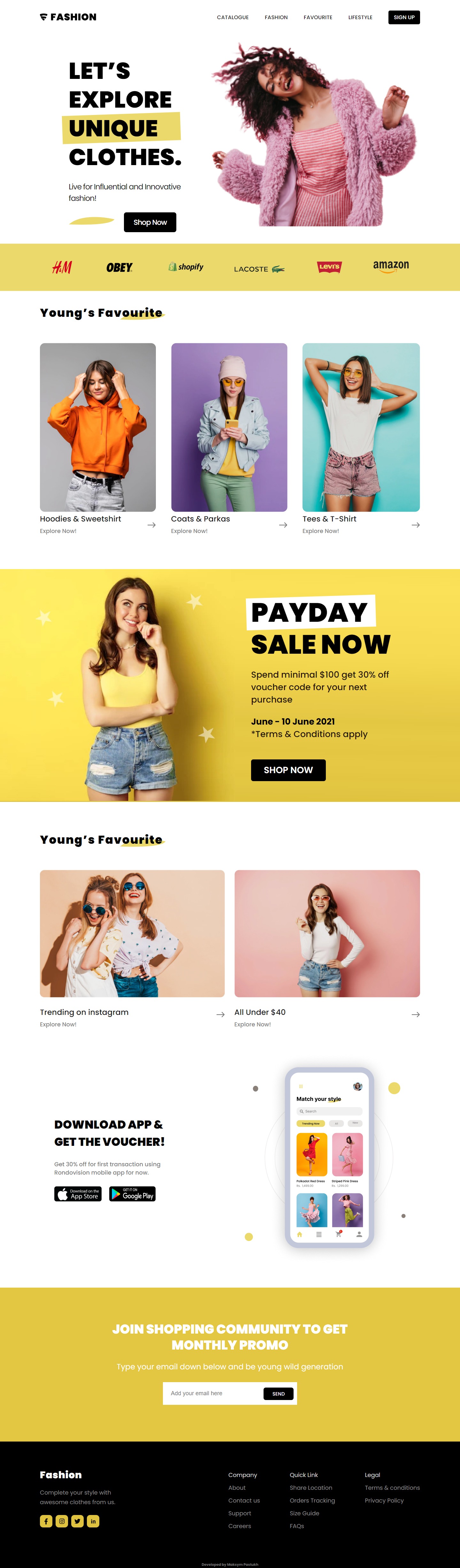
Task: Click the arrow next to Hoodies & Sweetshirt
Action: (x=152, y=525)
